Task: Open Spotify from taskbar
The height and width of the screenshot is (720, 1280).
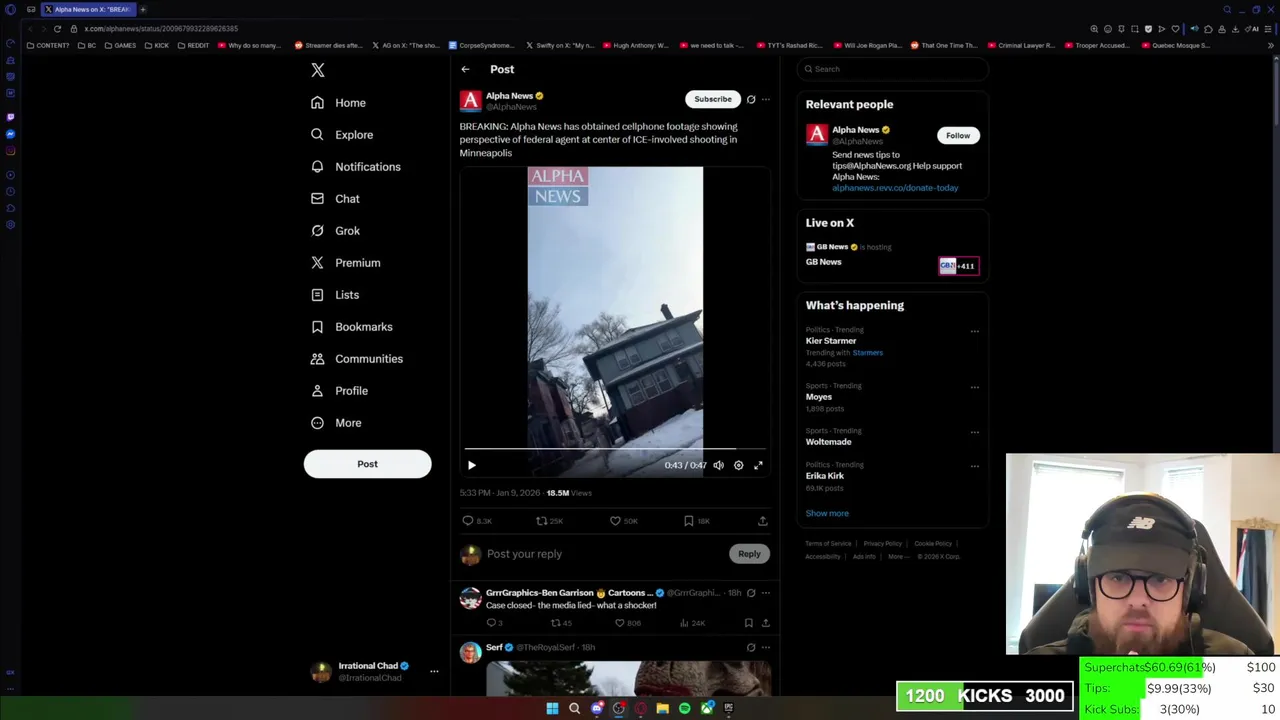Action: (x=684, y=708)
